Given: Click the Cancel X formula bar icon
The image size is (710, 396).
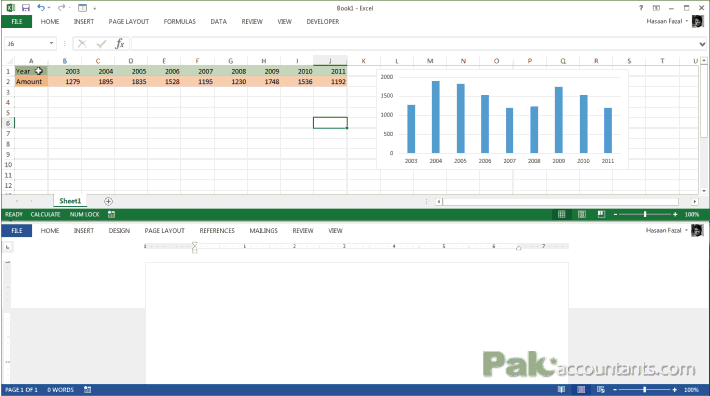Looking at the screenshot, I should tap(82, 43).
